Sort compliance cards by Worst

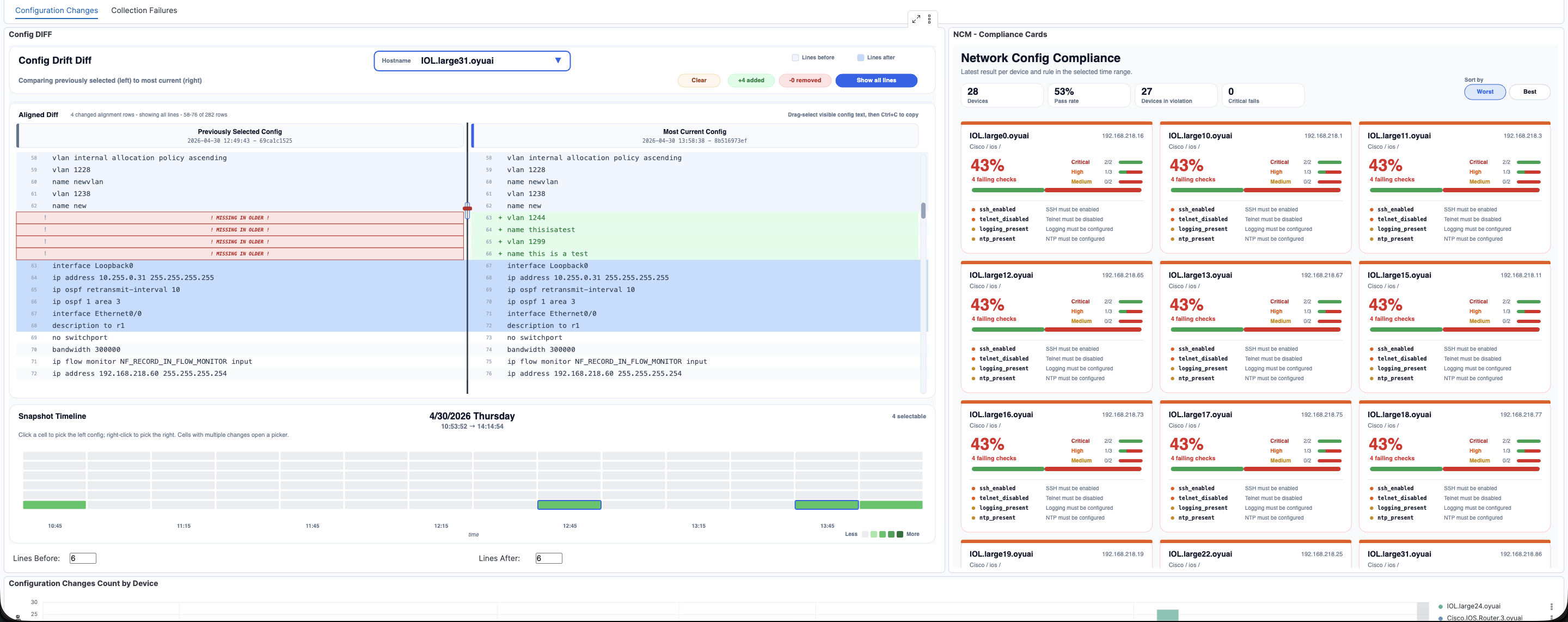point(1485,92)
